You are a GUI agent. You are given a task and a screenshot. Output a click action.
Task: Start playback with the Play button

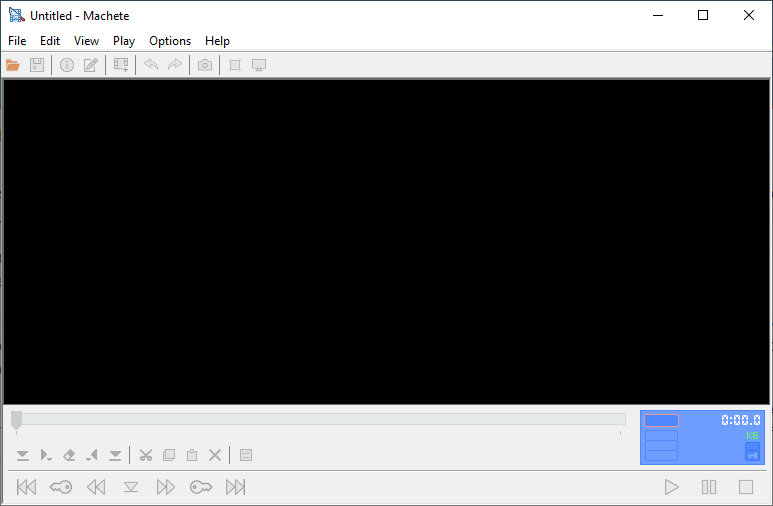coord(671,487)
